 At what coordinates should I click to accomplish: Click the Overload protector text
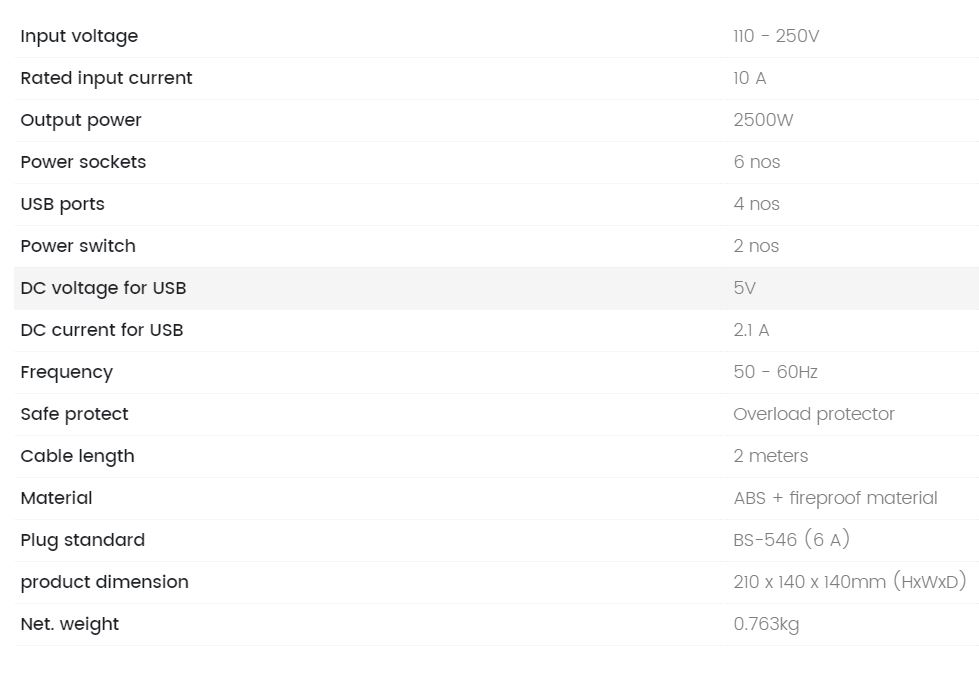click(814, 414)
